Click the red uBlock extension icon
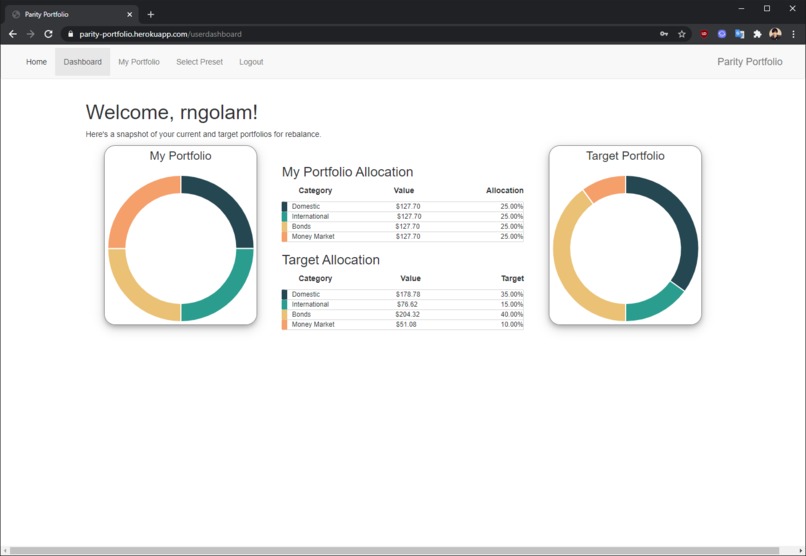Viewport: 806px width, 556px height. point(704,34)
